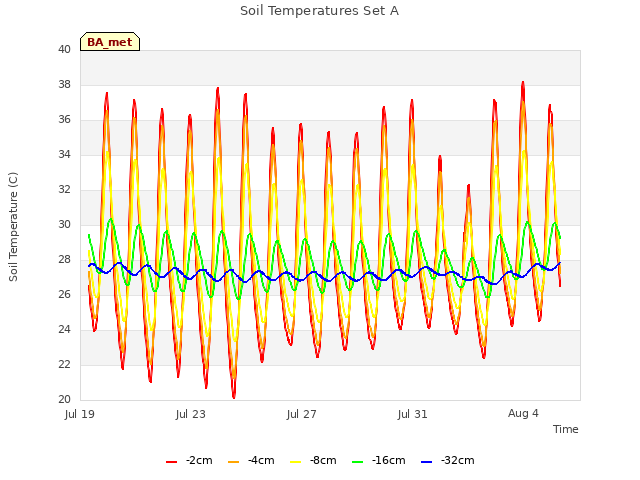This screenshot has width=640, height=480.
Task: Click the 32 y-axis tick label
Action: coord(64,189)
